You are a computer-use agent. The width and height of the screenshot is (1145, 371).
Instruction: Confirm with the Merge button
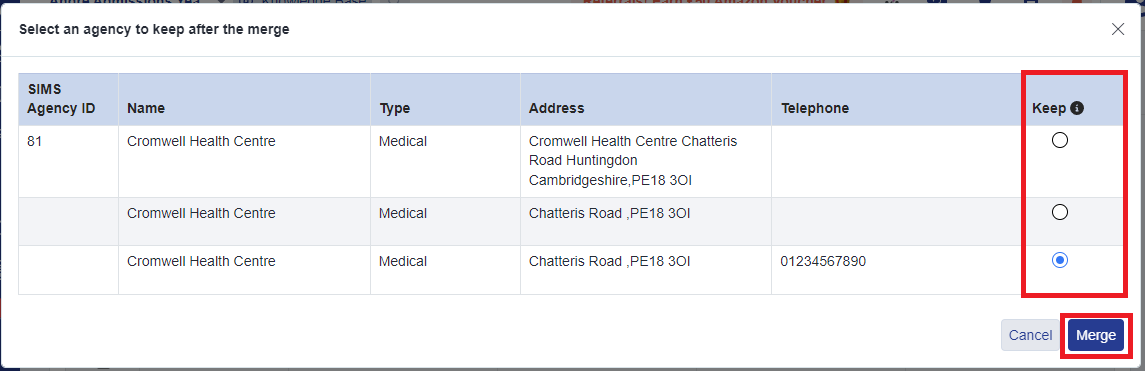[1096, 335]
